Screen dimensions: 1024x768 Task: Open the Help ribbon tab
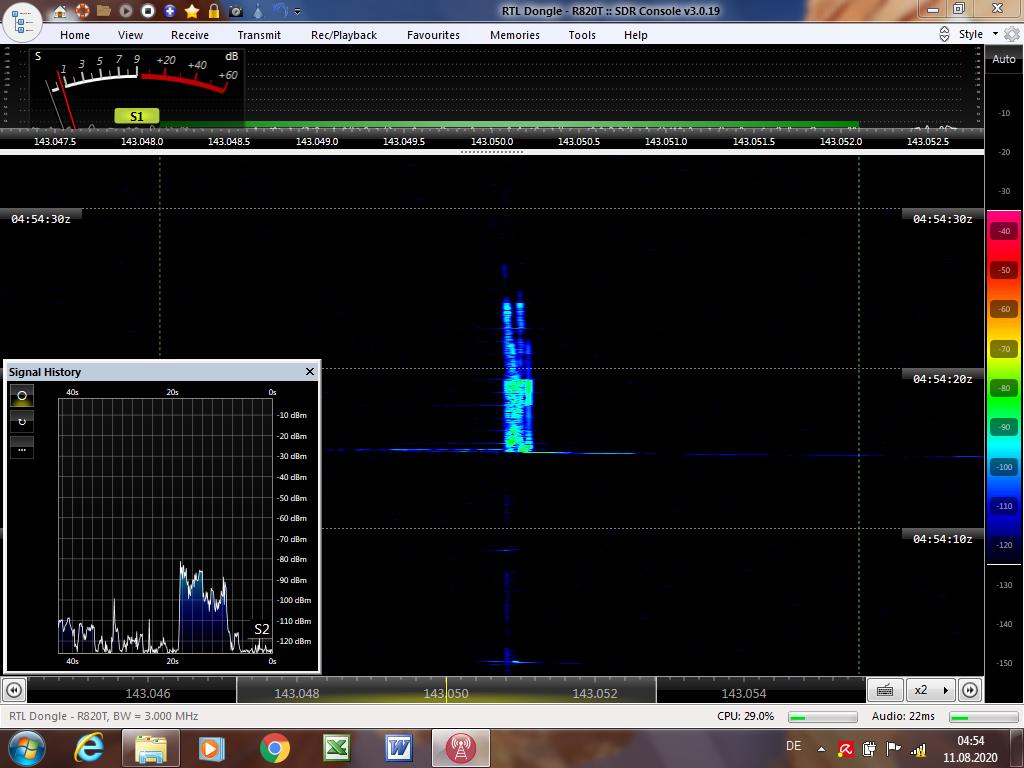(635, 35)
